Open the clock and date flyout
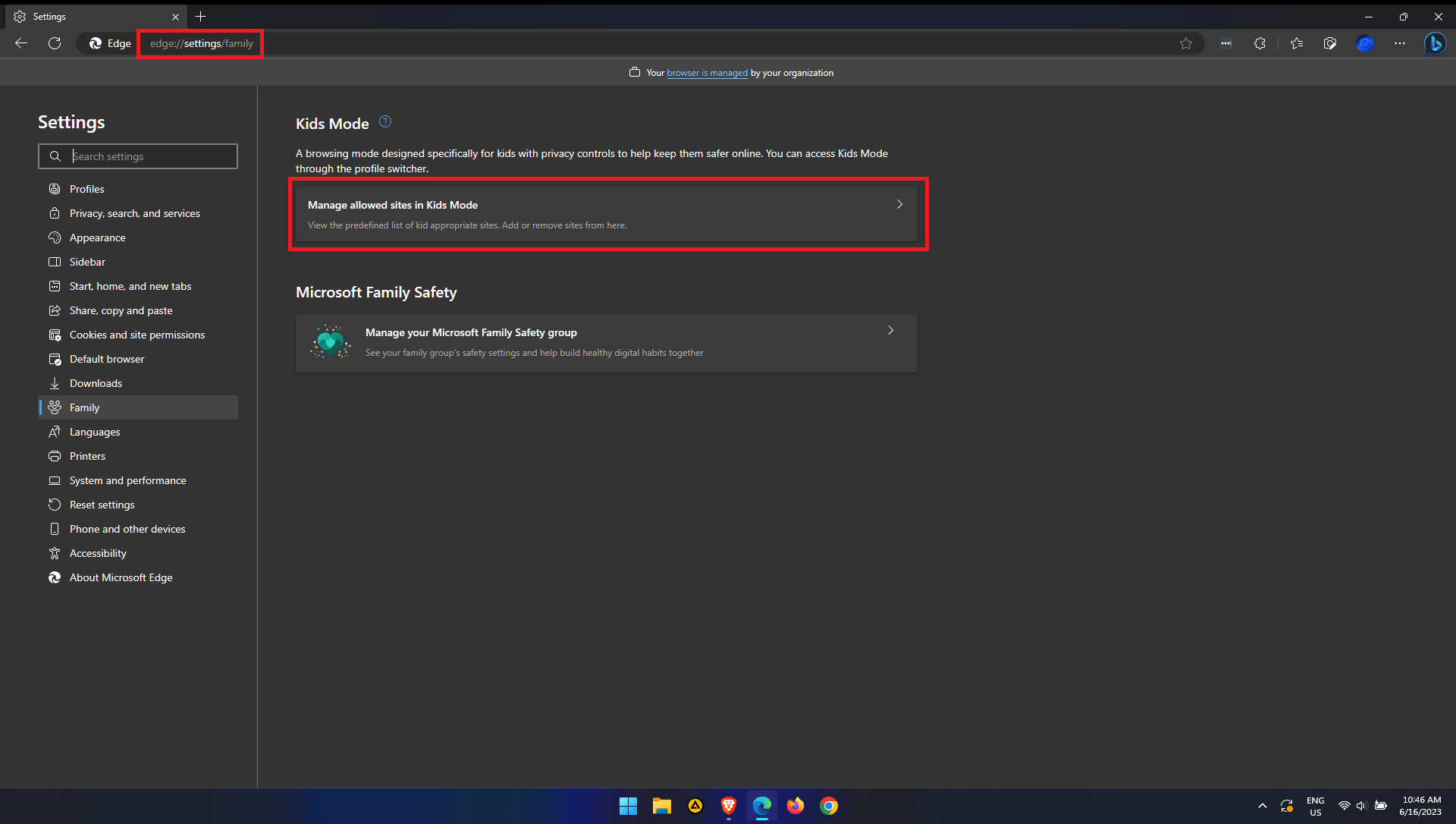1456x824 pixels. [x=1421, y=806]
